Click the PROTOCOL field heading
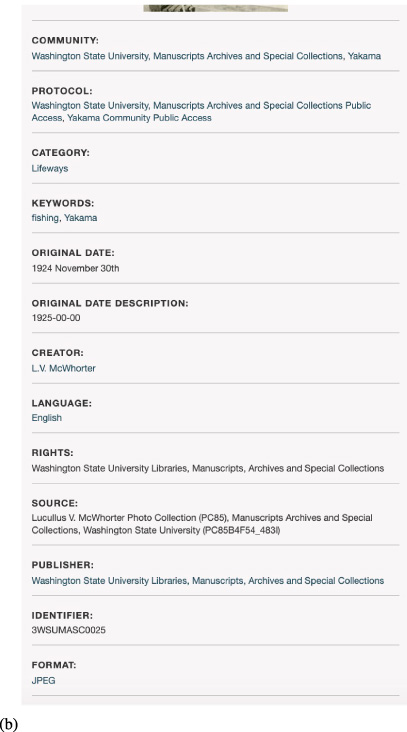This screenshot has width=407, height=732. 62,91
